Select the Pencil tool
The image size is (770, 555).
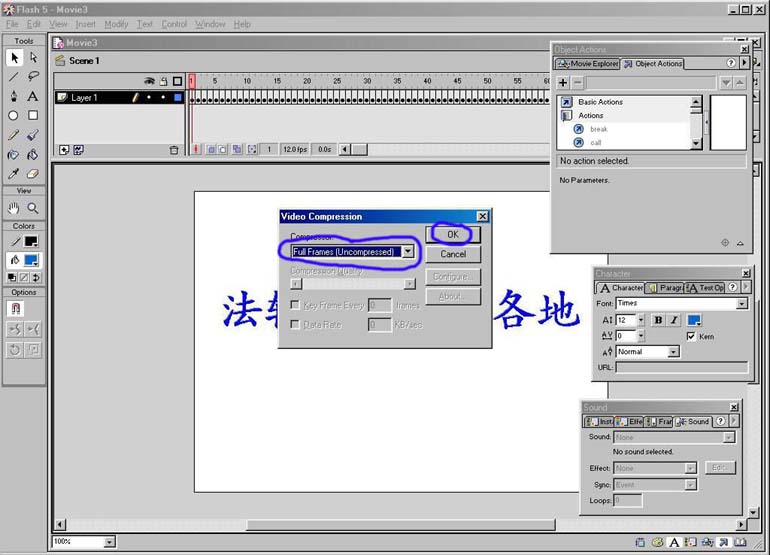click(14, 135)
